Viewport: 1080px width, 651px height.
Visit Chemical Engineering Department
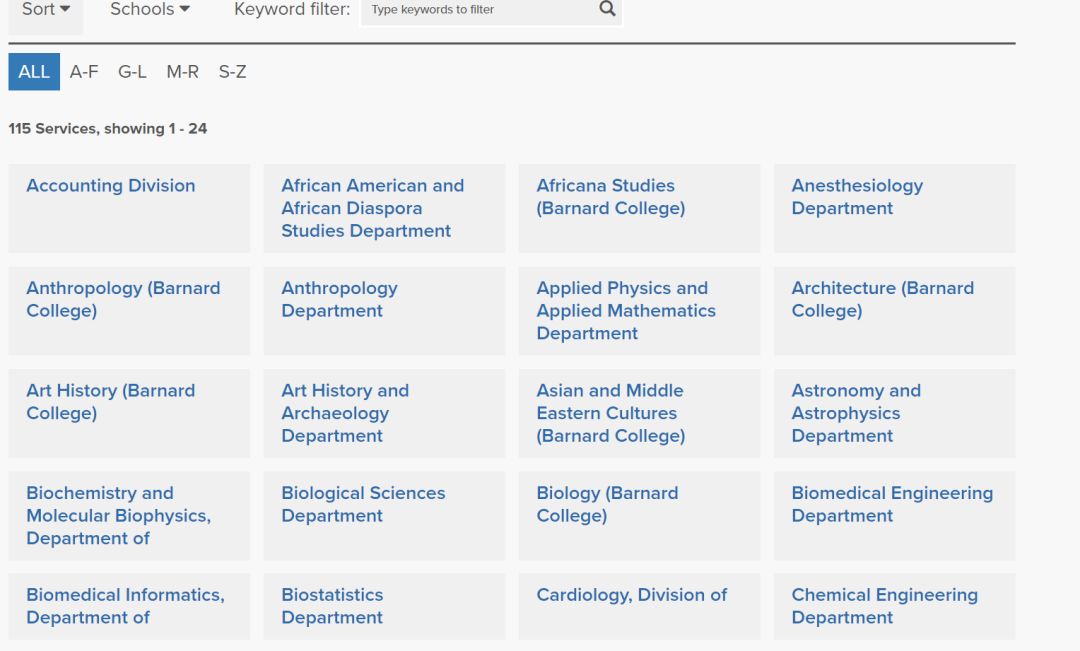click(884, 606)
